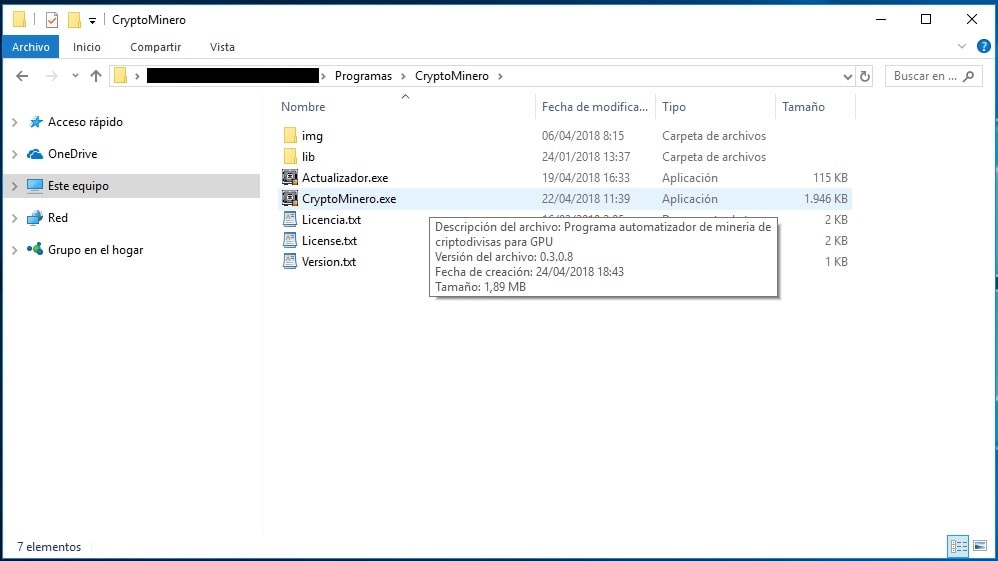Click the search magnifier icon
The width and height of the screenshot is (998, 561).
[x=969, y=76]
